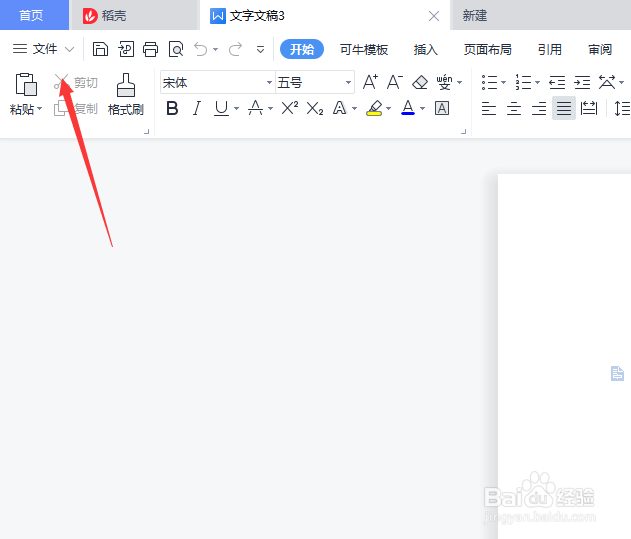Open the 页面布局 ribbon tab
631x539 pixels.
[x=487, y=50]
